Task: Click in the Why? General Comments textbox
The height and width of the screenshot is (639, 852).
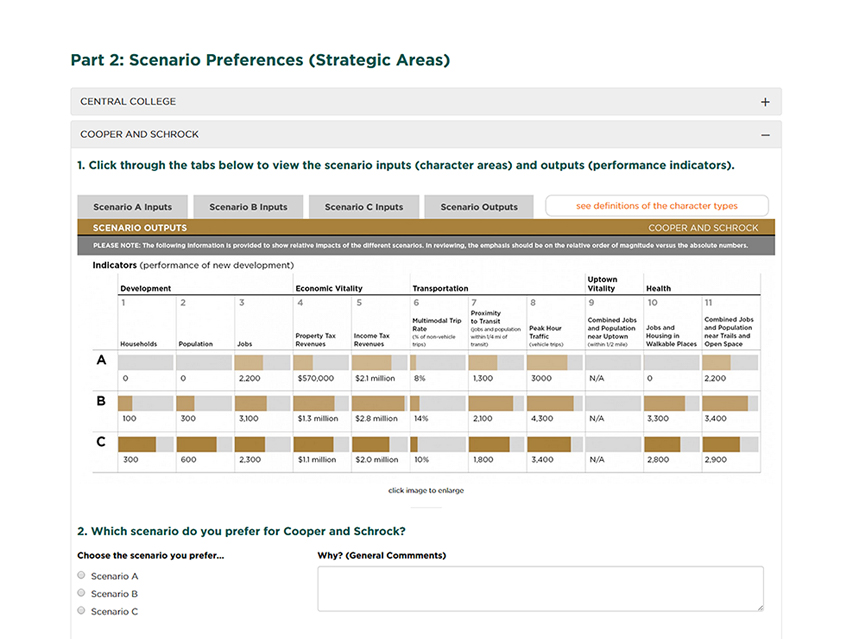Action: pyautogui.click(x=540, y=588)
